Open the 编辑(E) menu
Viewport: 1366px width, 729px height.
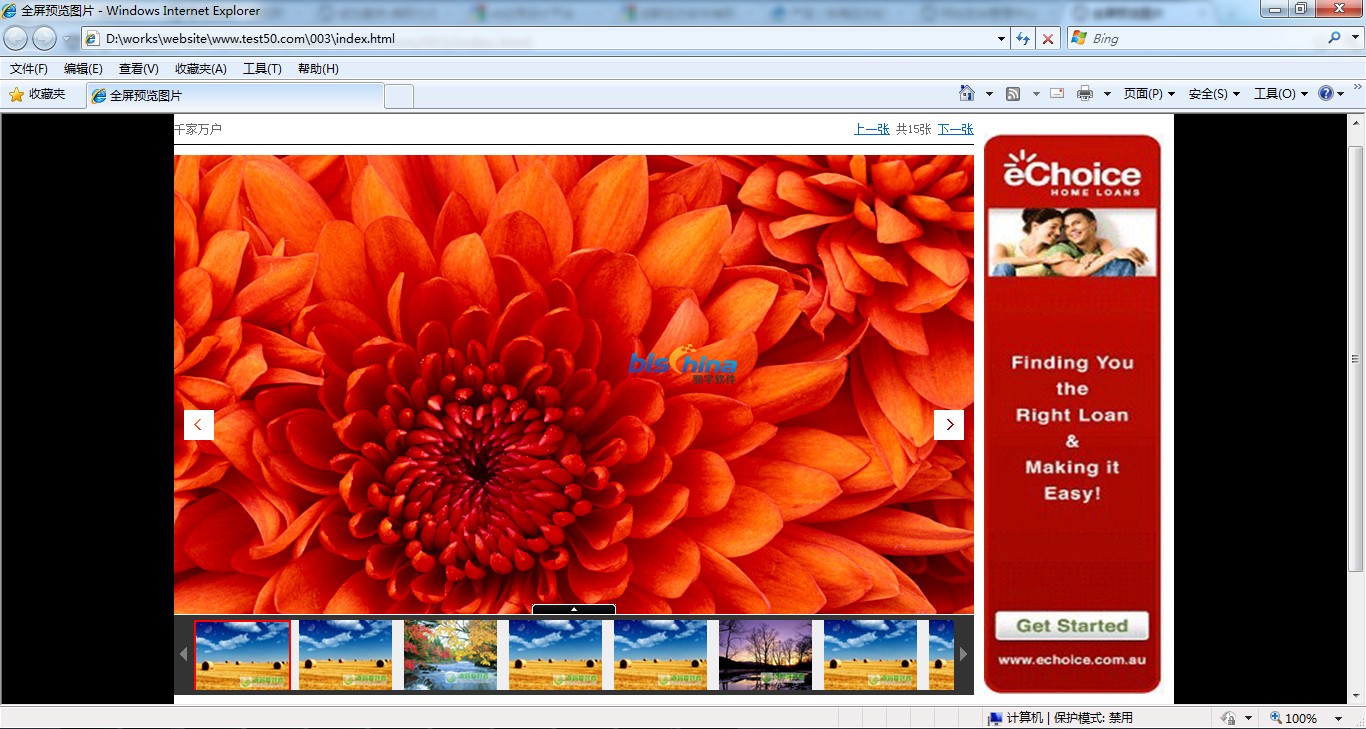[x=83, y=69]
